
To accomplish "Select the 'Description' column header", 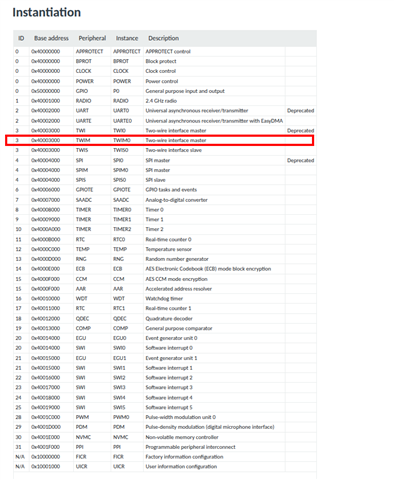I will pos(164,38).
